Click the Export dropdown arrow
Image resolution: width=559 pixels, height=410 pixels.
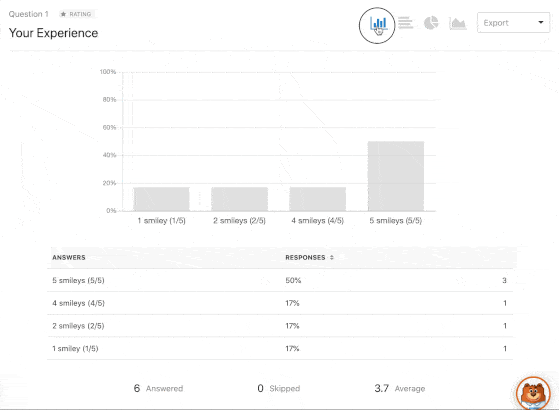click(x=540, y=22)
